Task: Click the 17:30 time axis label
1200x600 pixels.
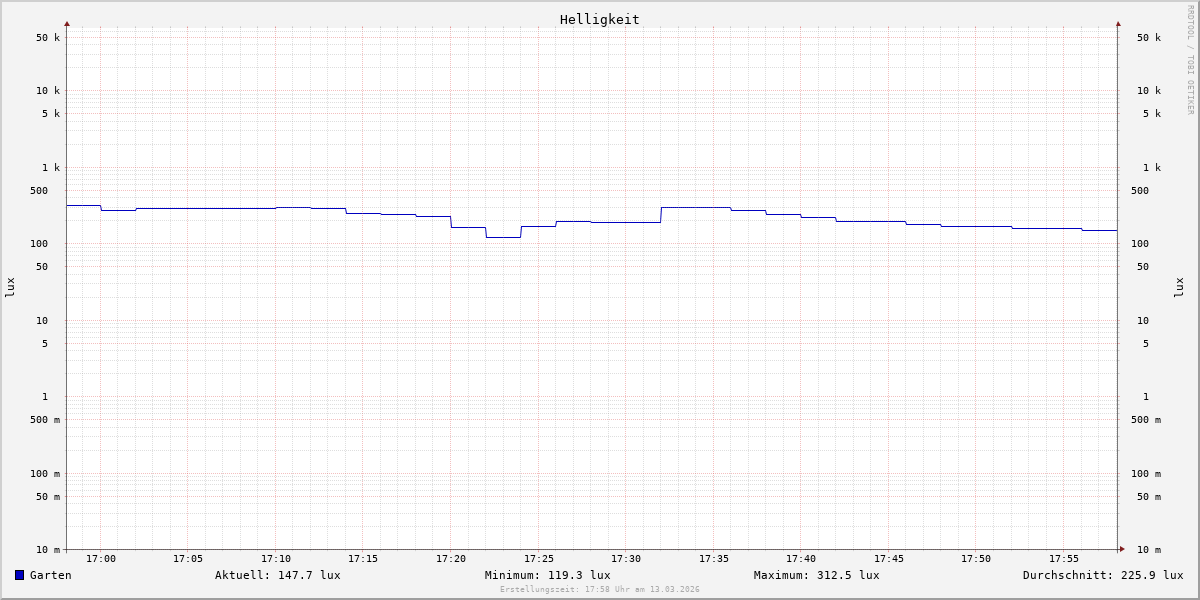Action: 626,559
